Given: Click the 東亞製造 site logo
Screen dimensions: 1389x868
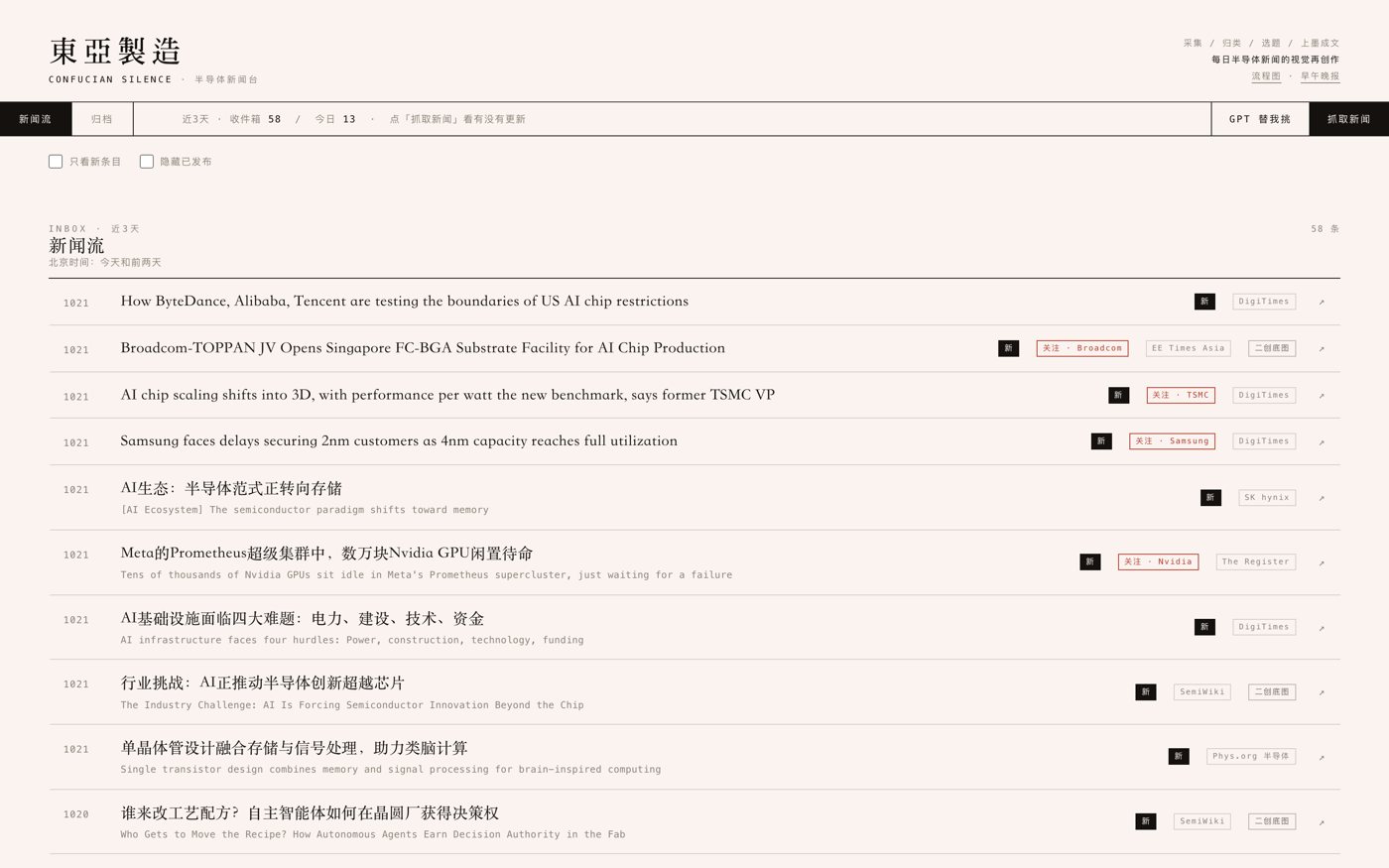Looking at the screenshot, I should [x=115, y=51].
